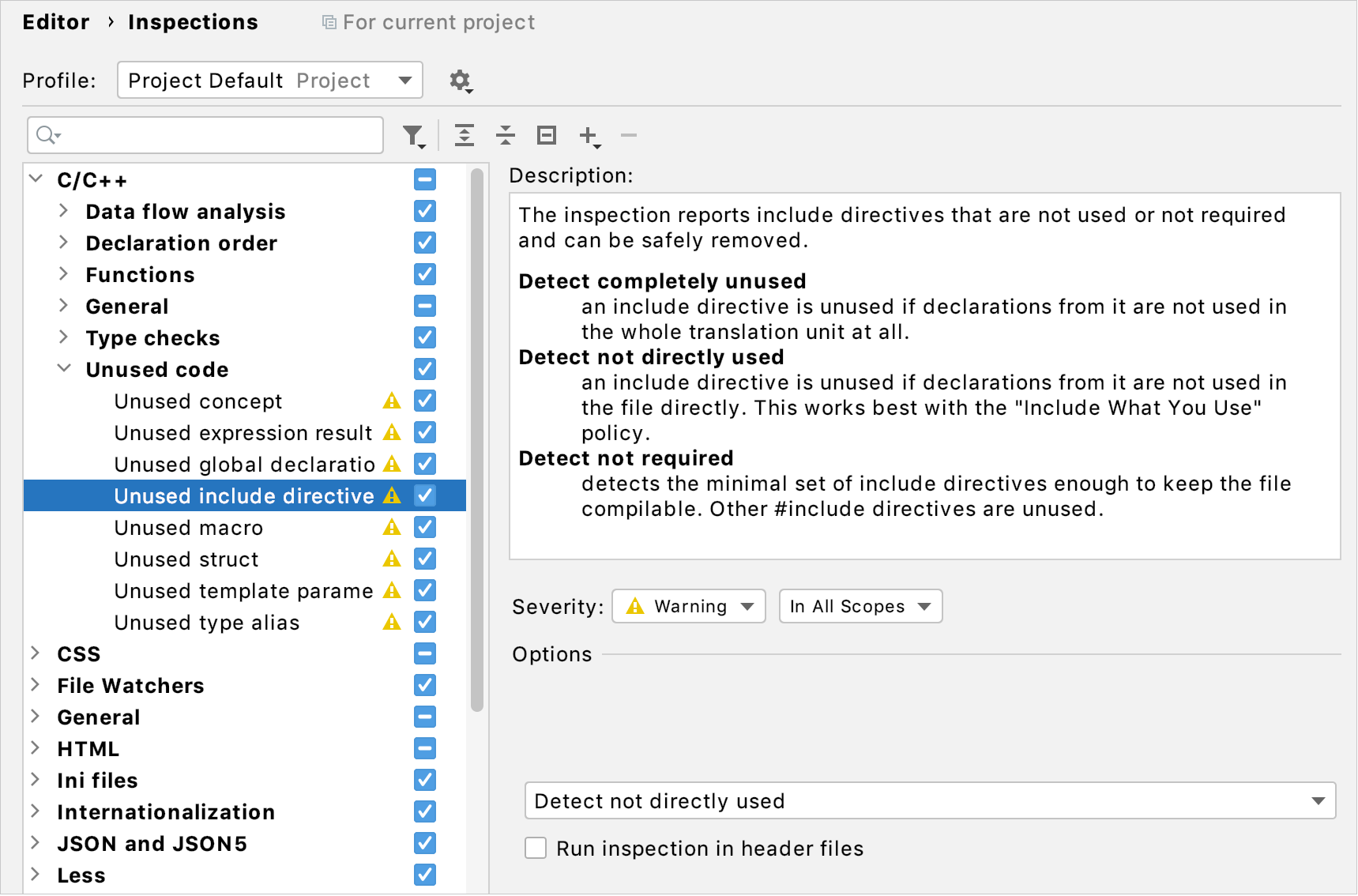This screenshot has width=1358, height=896.
Task: Open the Warning severity selector
Action: (687, 606)
